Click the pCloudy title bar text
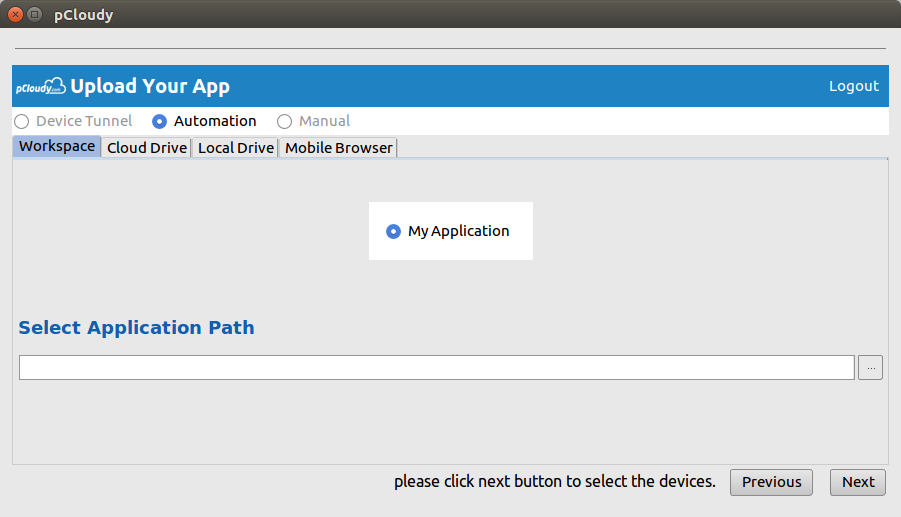 [x=83, y=15]
